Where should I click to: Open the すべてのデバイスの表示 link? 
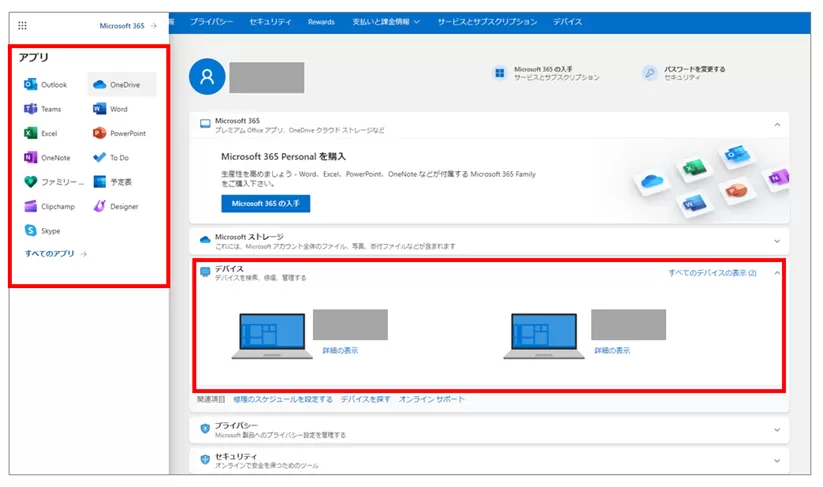pyautogui.click(x=712, y=272)
